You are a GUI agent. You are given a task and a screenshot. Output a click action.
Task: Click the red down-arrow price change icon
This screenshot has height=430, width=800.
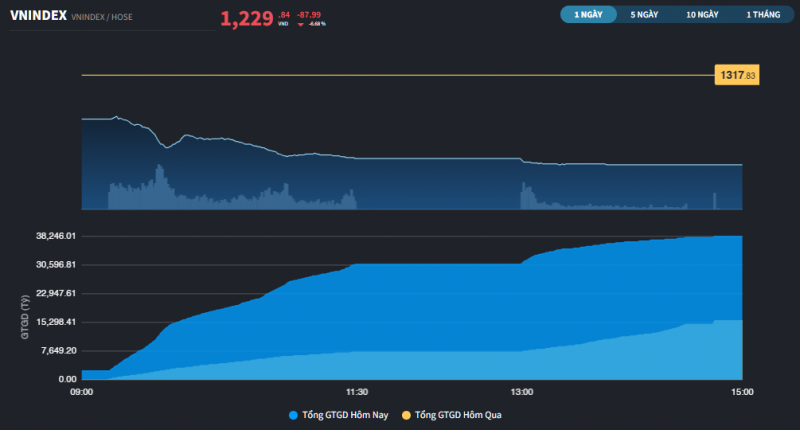tap(300, 24)
